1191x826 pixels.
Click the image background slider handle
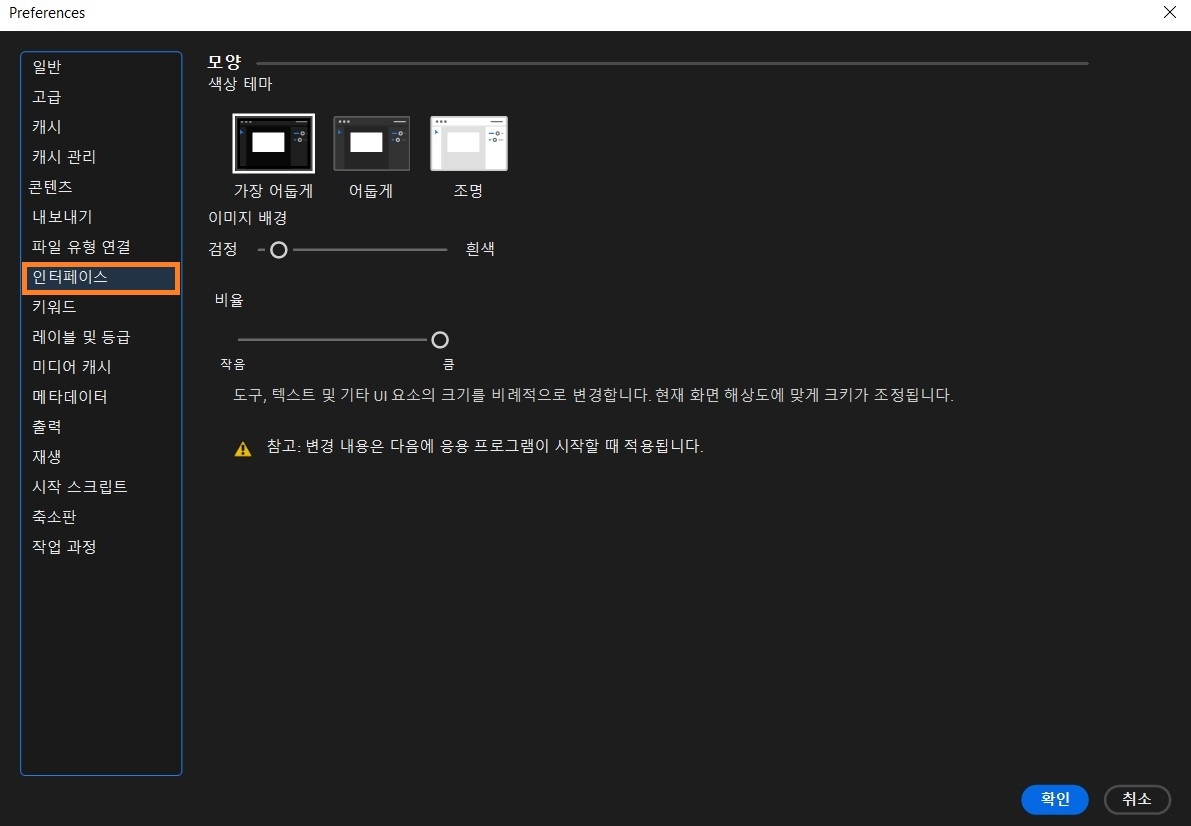pos(278,249)
